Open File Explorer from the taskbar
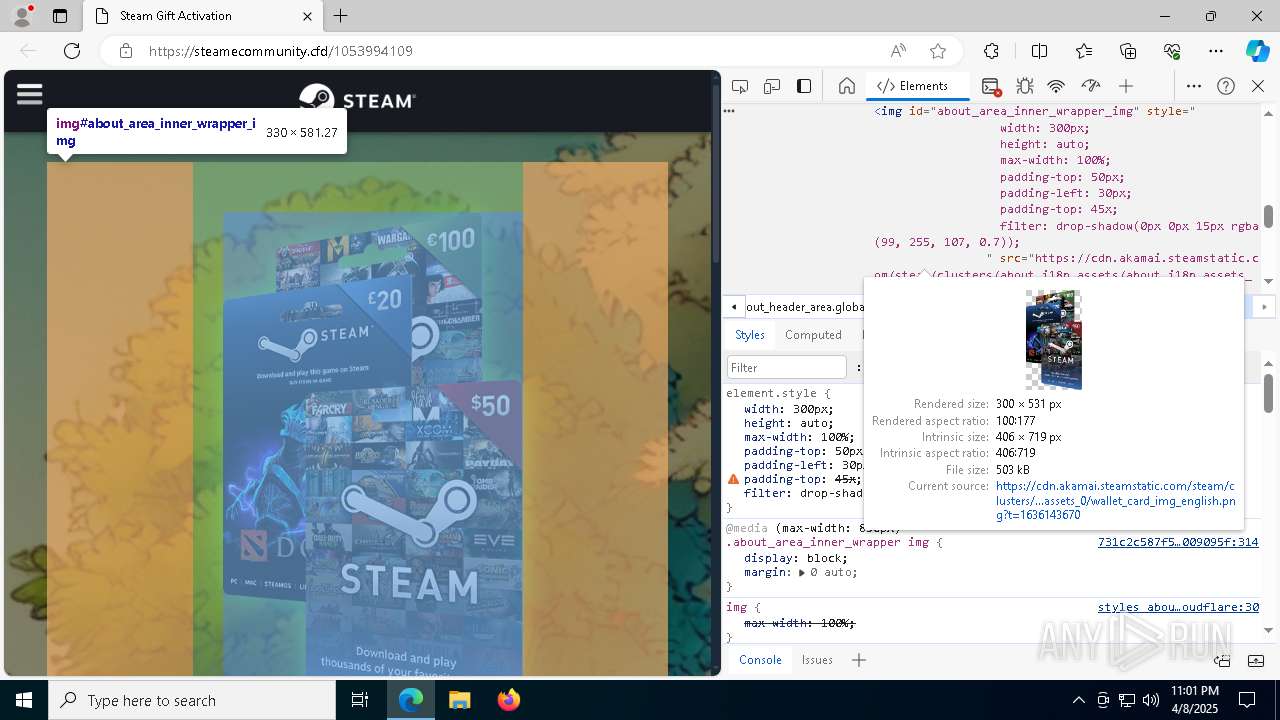 click(459, 700)
